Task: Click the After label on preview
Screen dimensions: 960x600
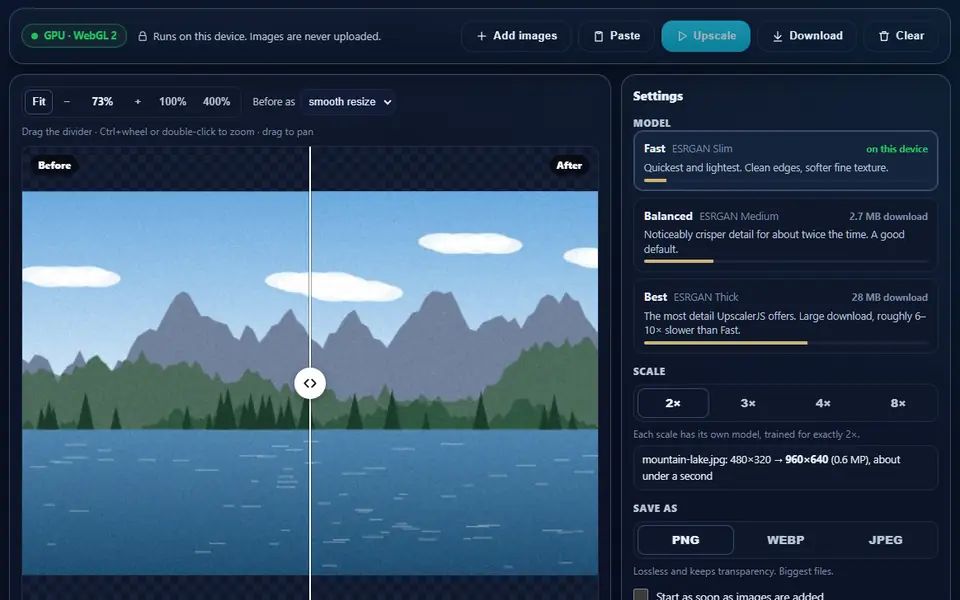Action: coord(569,165)
